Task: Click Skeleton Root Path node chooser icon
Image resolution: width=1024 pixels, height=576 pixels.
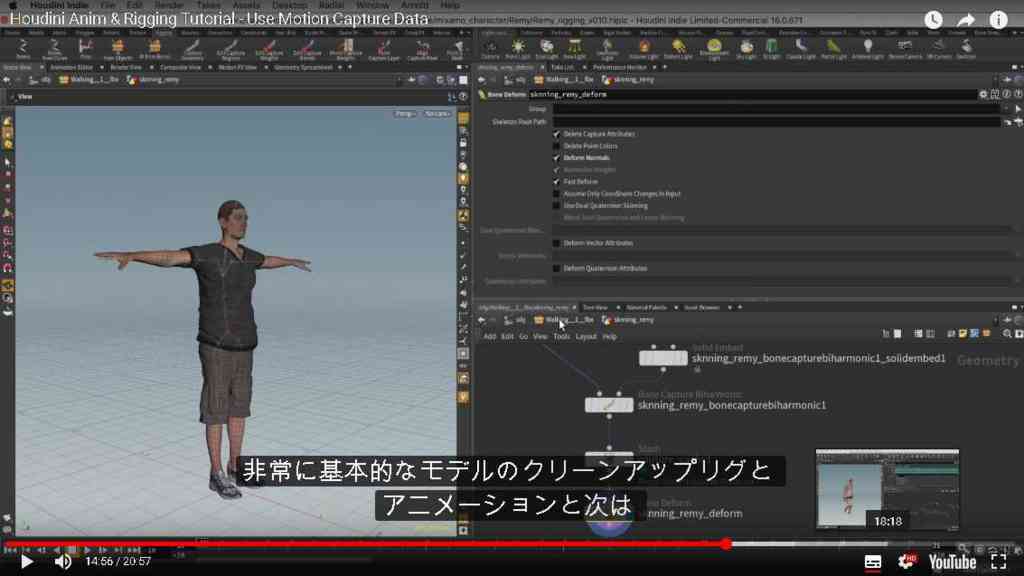Action: tap(1017, 122)
